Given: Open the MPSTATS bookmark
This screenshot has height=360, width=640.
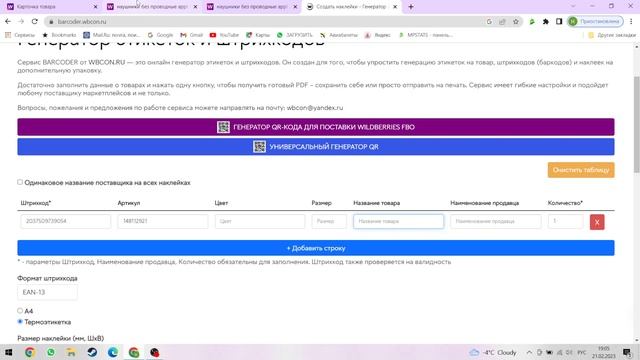Looking at the screenshot, I should tap(425, 35).
